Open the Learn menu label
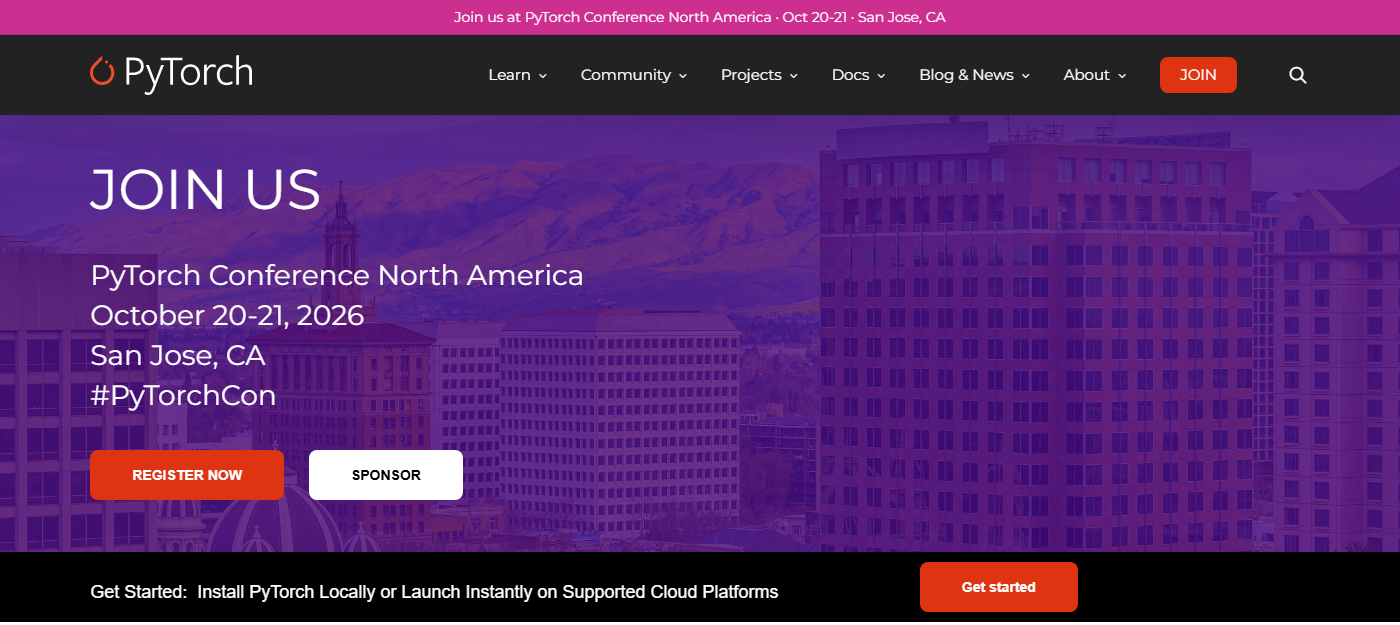Image resolution: width=1400 pixels, height=625 pixels. pyautogui.click(x=509, y=75)
